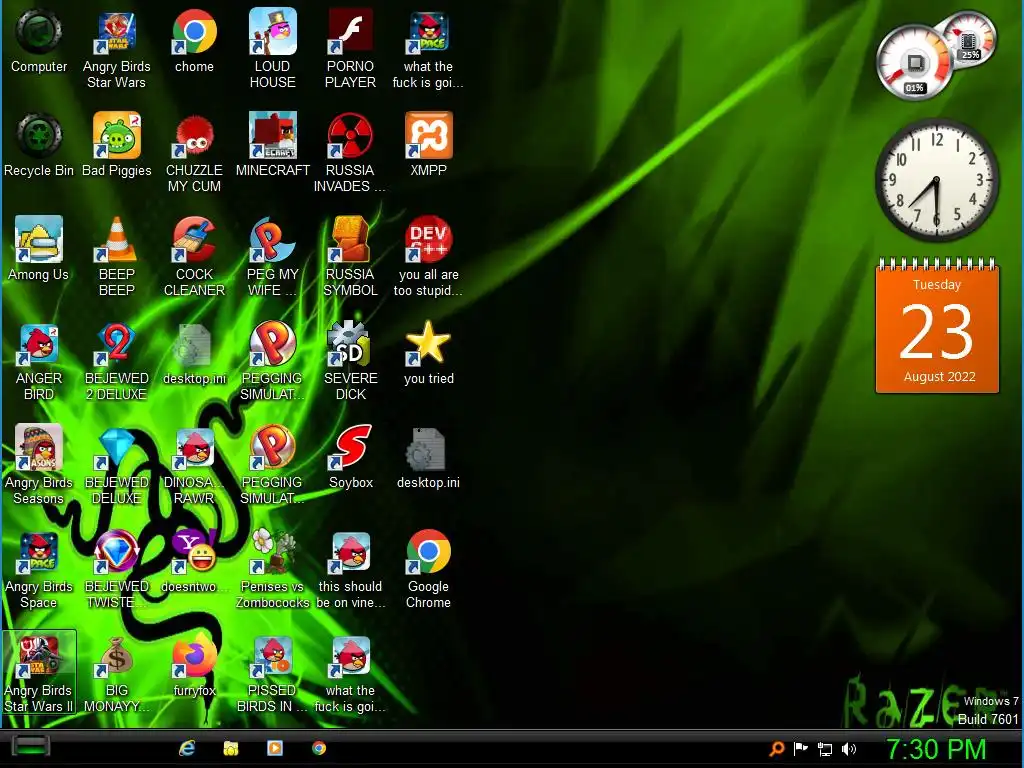This screenshot has width=1024, height=768.
Task: Open the Computer desktop icon
Action: click(39, 41)
